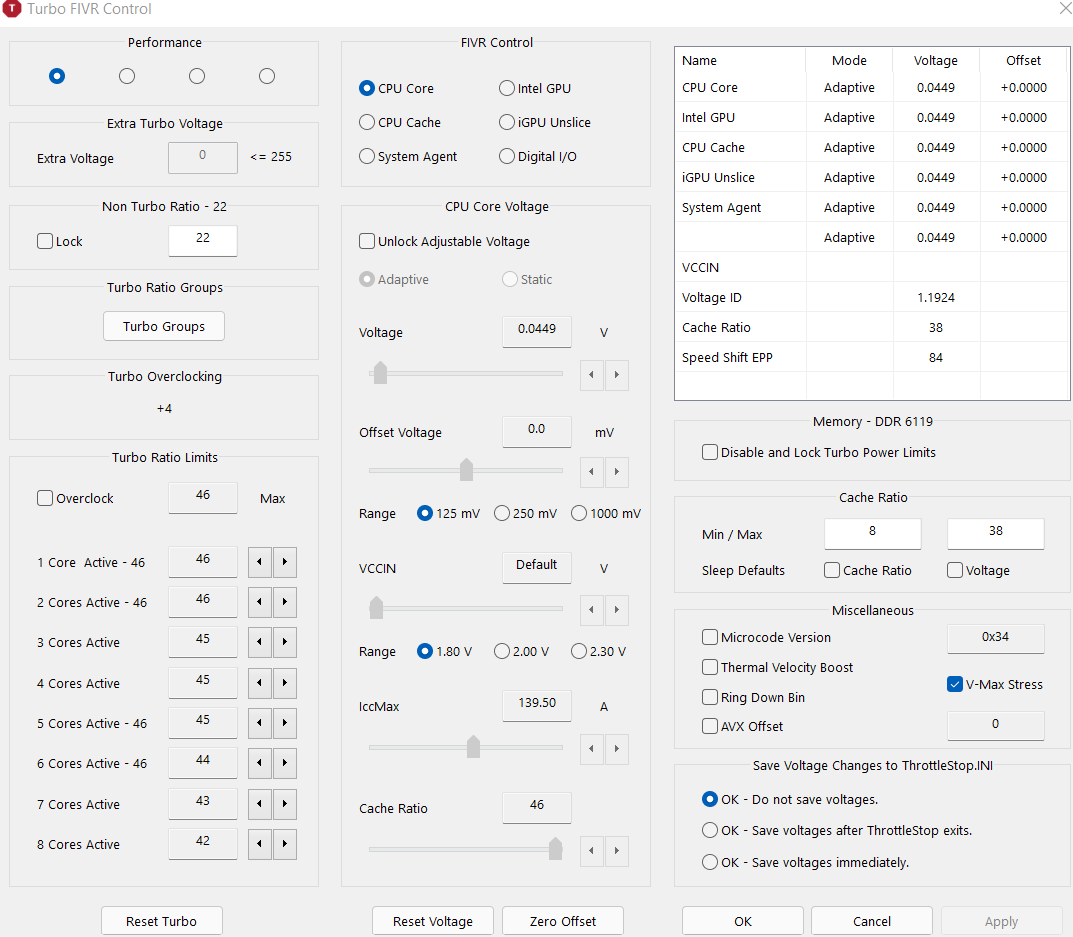Click the Offset Voltage value field

536,431
